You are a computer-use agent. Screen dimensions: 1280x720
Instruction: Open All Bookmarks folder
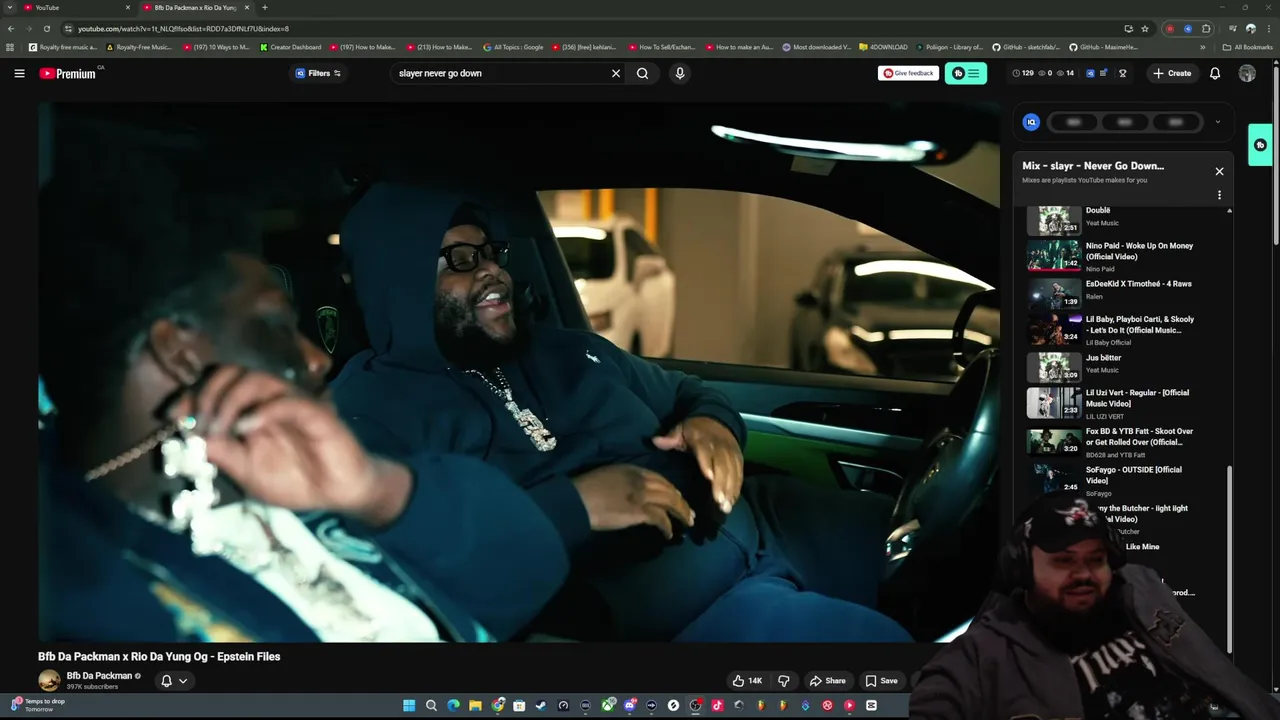pos(1247,47)
